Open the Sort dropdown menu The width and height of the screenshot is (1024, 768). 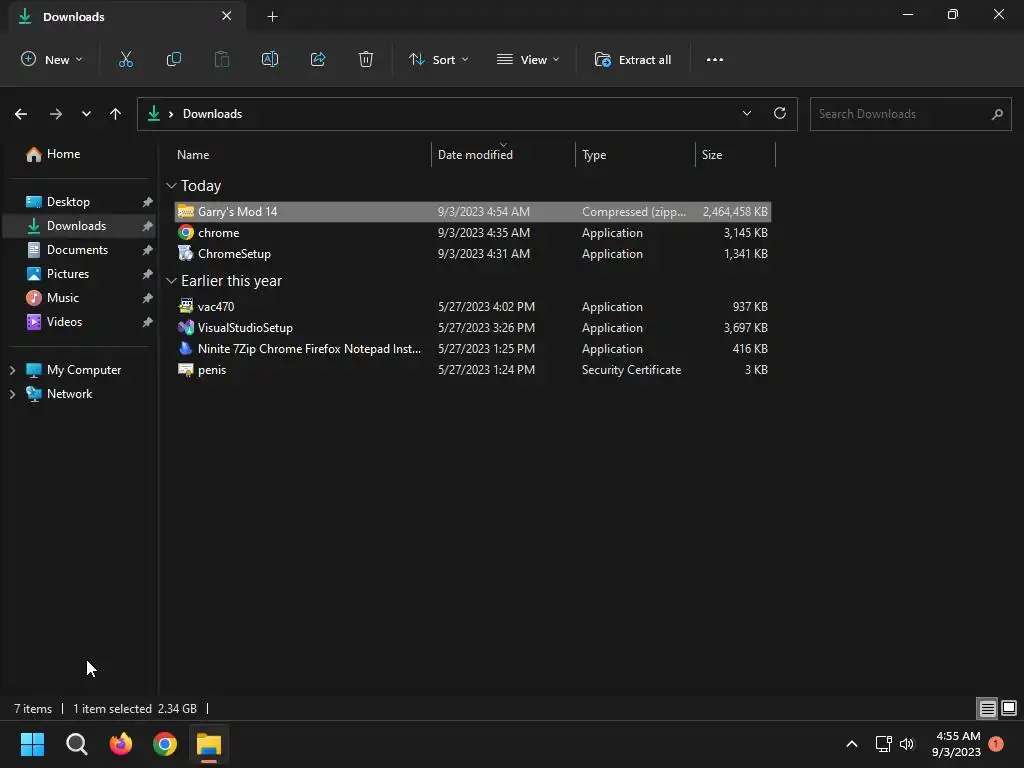tap(438, 59)
